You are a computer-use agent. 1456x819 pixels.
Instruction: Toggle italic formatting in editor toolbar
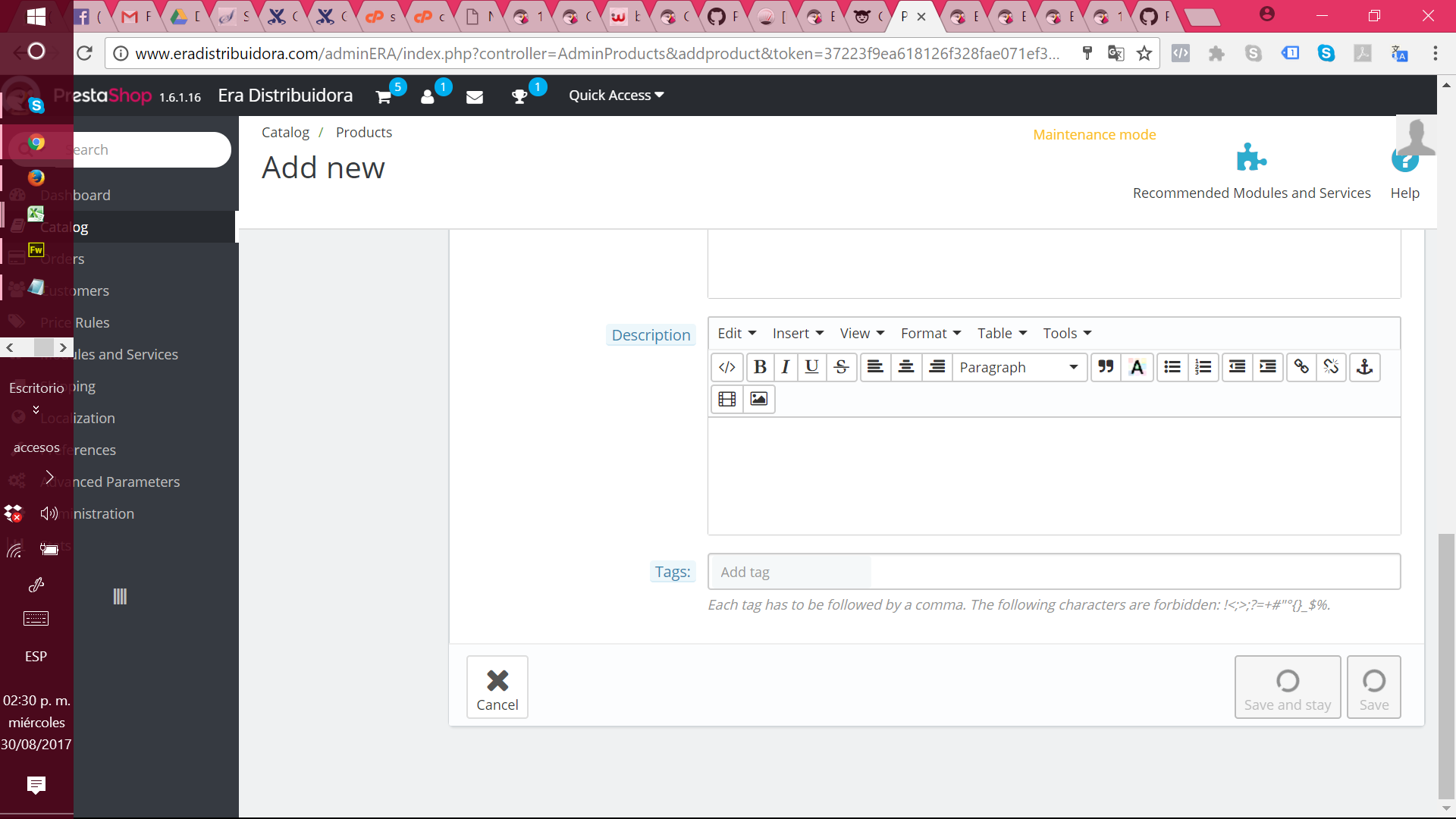(x=786, y=367)
